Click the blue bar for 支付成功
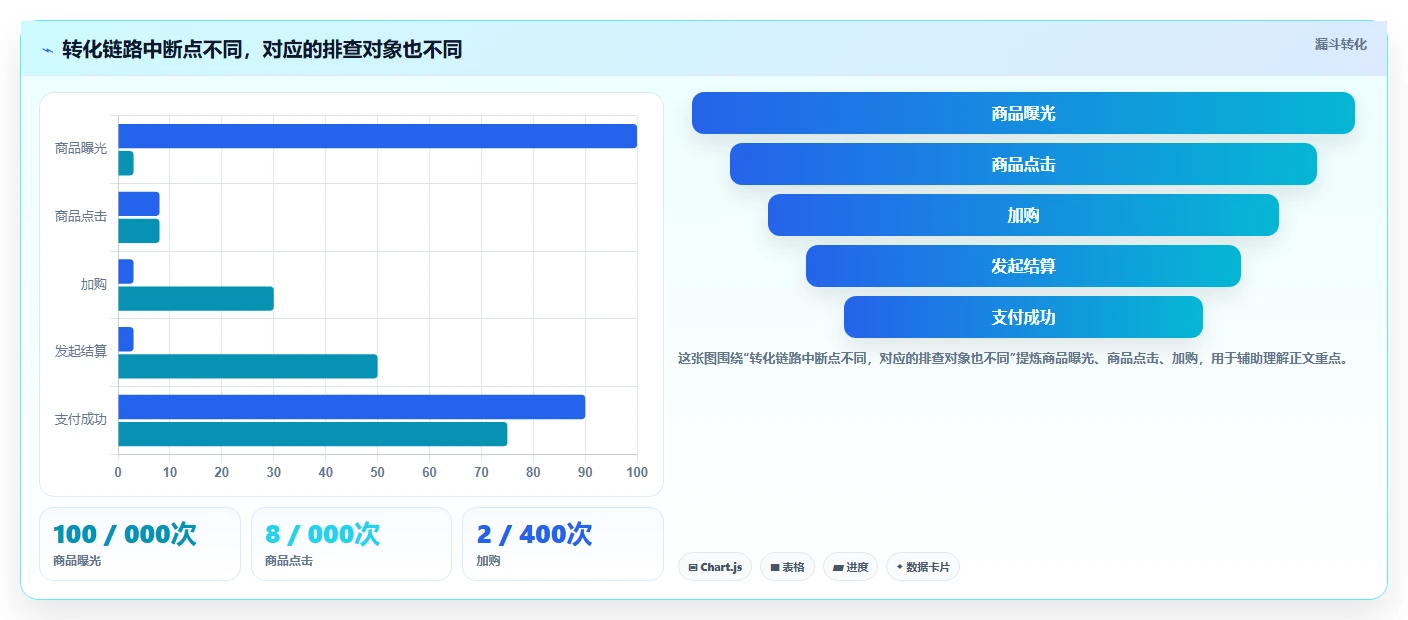 click(x=351, y=407)
